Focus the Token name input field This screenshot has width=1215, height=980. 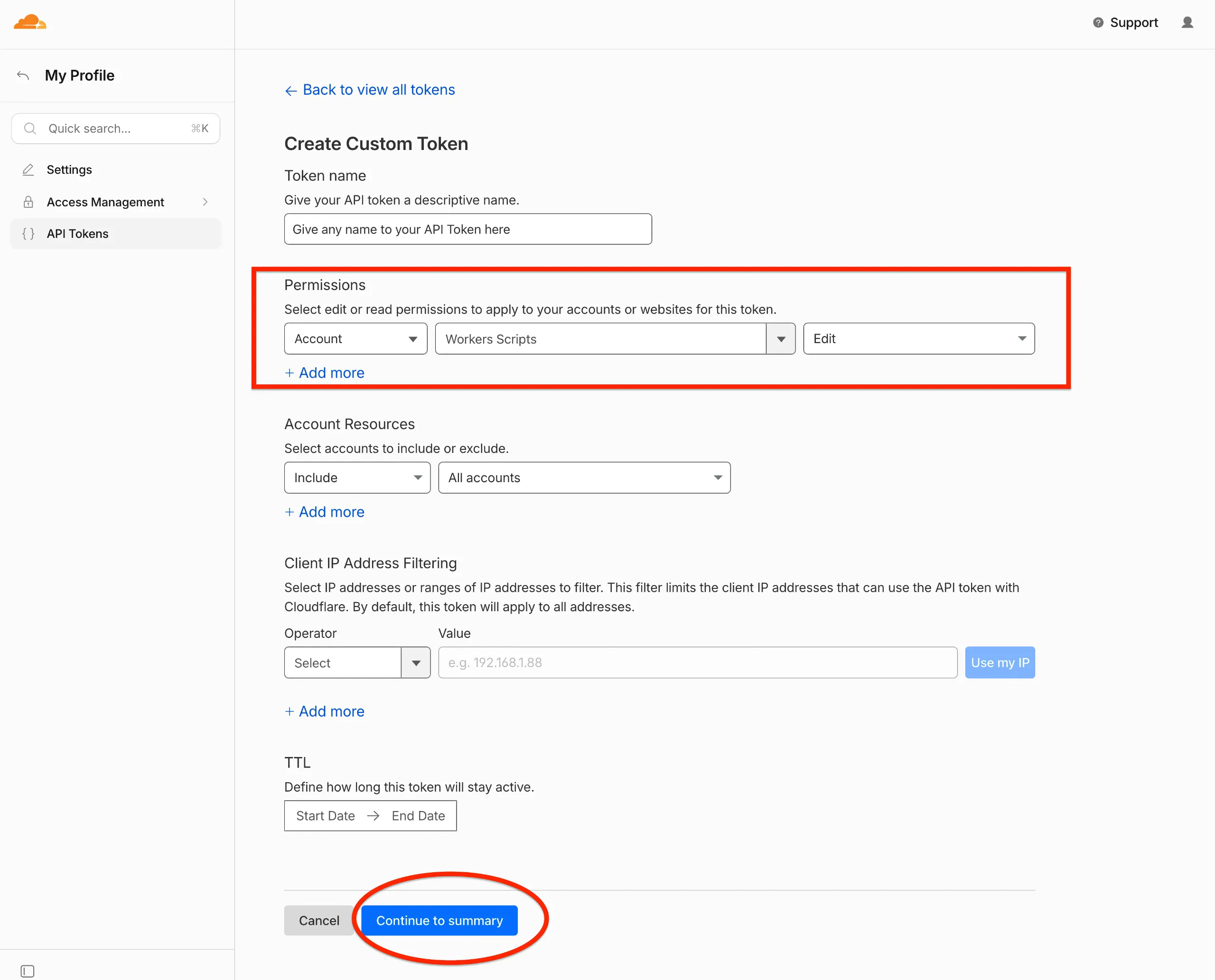(468, 229)
